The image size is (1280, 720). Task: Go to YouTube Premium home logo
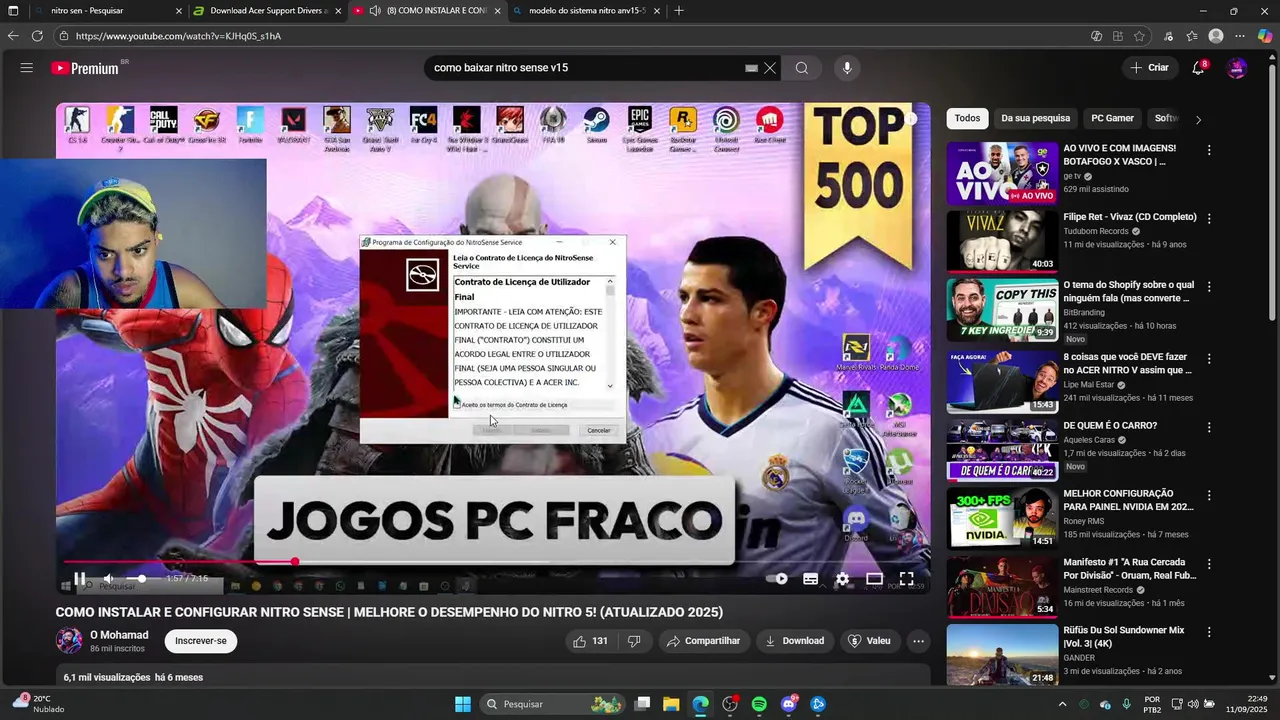(x=86, y=68)
